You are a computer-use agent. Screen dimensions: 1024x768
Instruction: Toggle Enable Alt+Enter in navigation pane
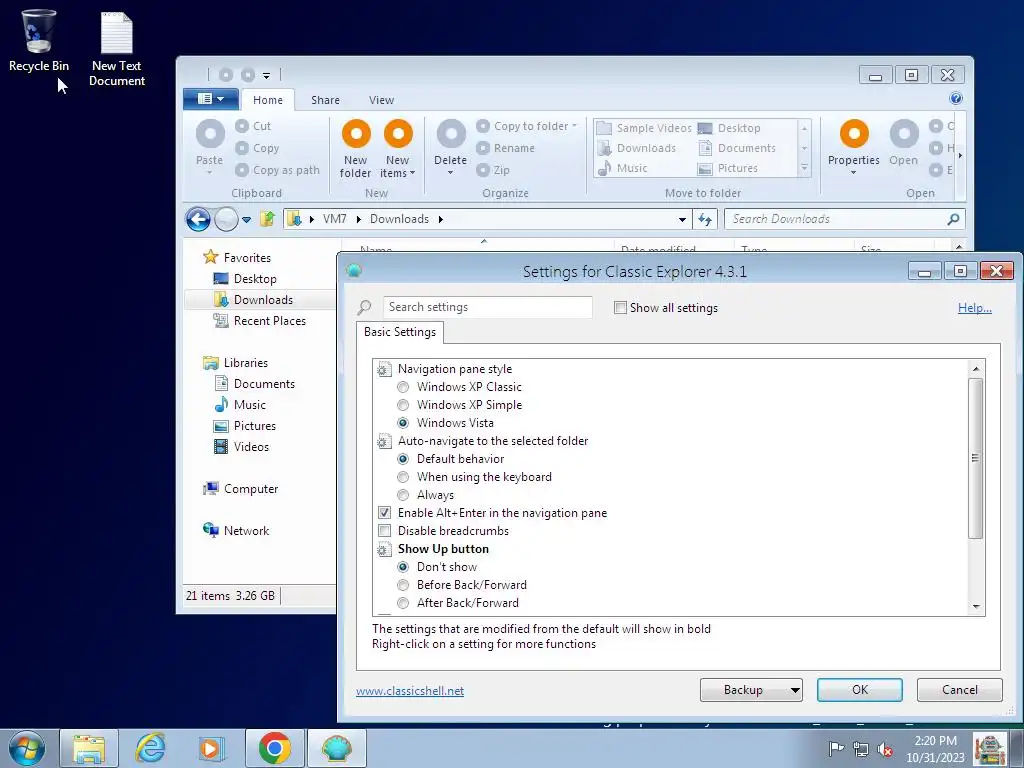click(384, 513)
